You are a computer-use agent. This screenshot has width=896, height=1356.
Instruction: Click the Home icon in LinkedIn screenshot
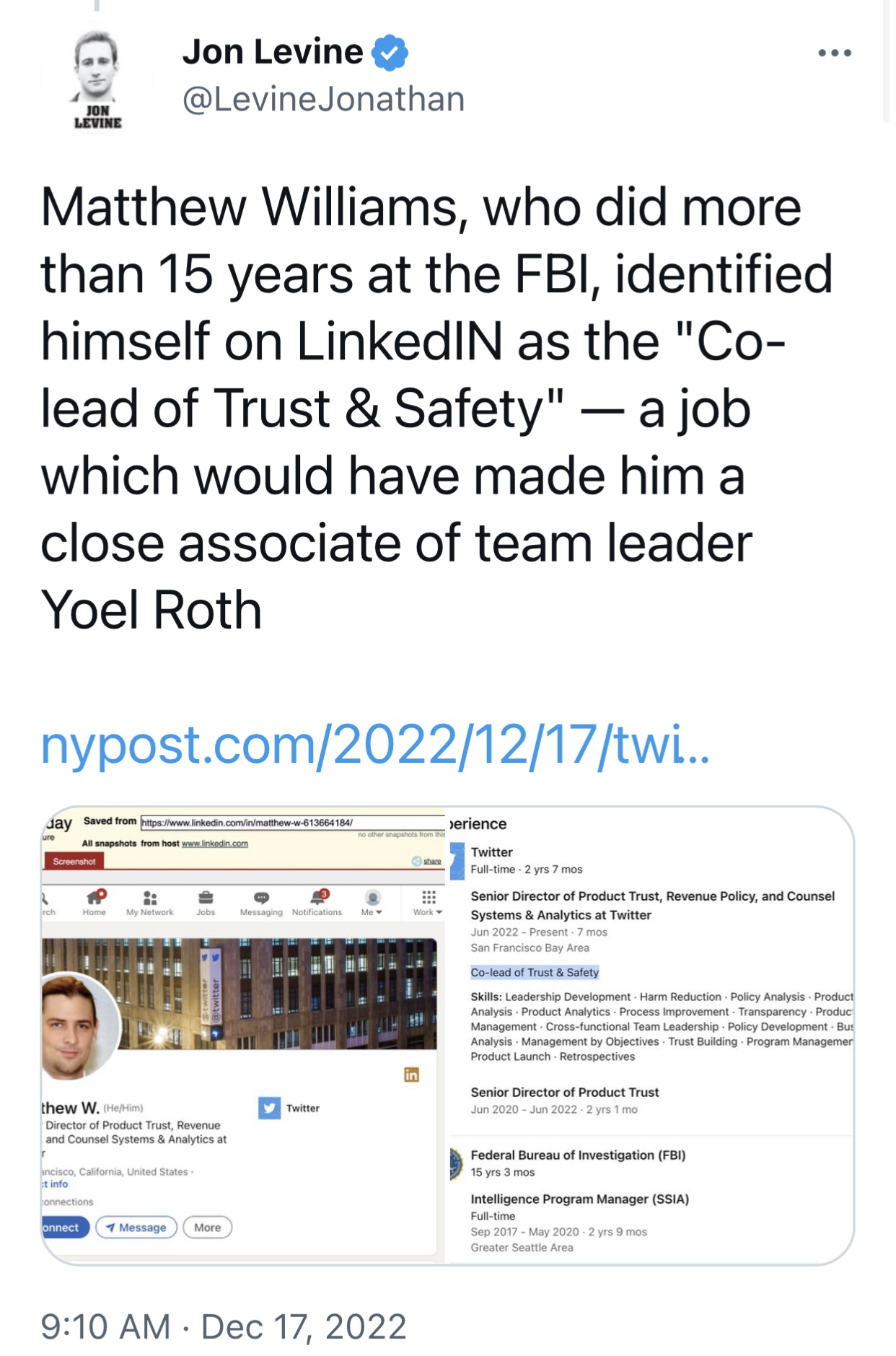(x=95, y=902)
